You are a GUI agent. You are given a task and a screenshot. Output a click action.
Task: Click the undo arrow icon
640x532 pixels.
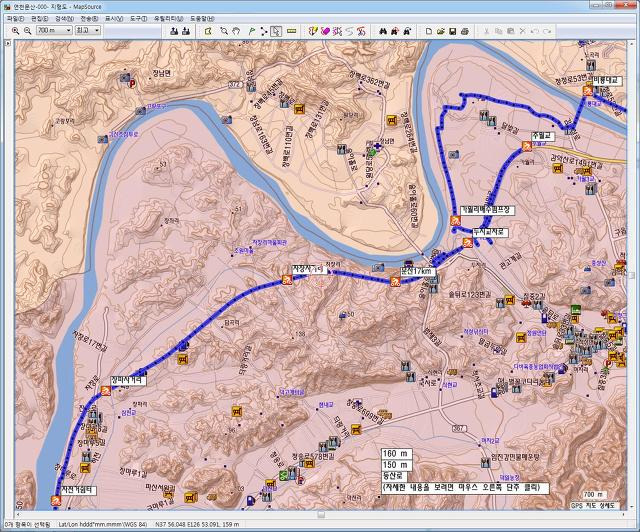535,31
